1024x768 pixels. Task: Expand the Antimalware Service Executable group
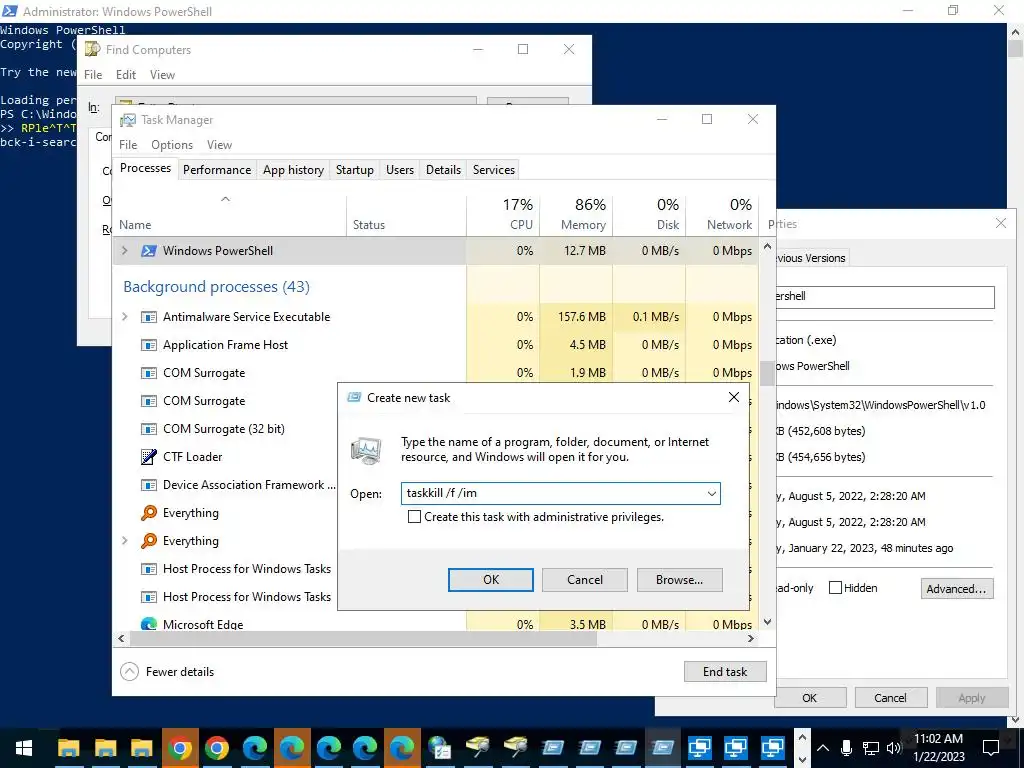pos(125,317)
